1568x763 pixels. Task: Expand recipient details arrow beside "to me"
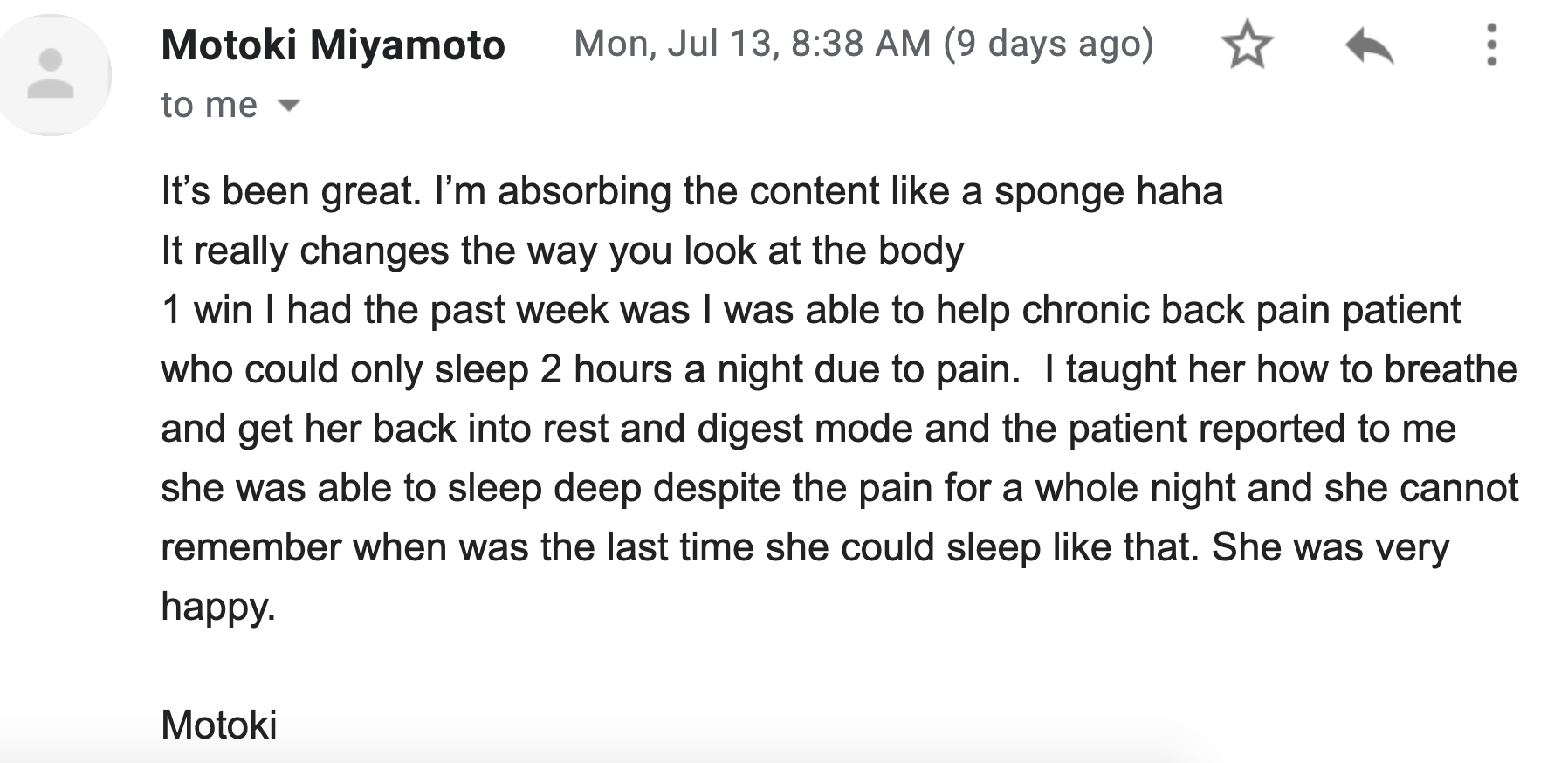(x=289, y=107)
